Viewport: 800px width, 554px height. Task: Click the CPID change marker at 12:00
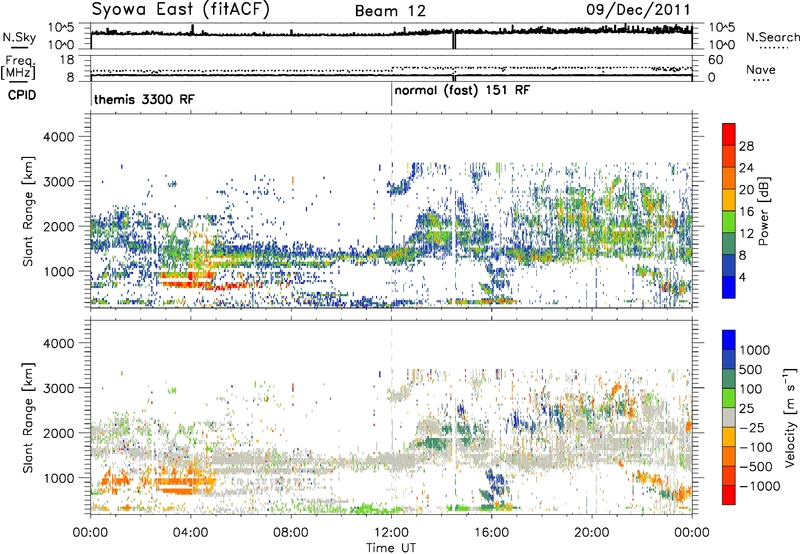click(x=391, y=95)
